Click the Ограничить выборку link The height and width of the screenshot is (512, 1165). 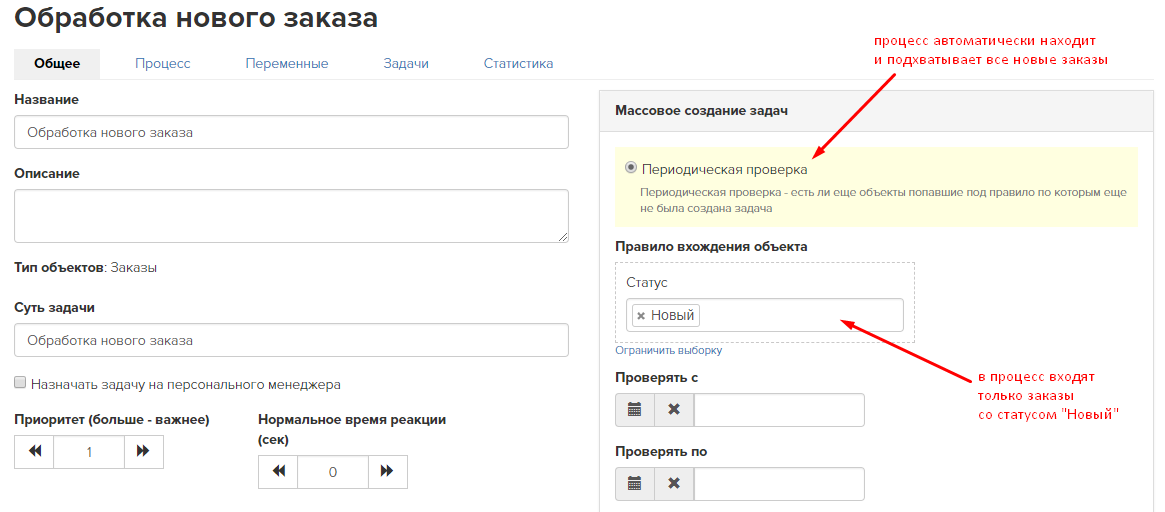click(x=669, y=350)
